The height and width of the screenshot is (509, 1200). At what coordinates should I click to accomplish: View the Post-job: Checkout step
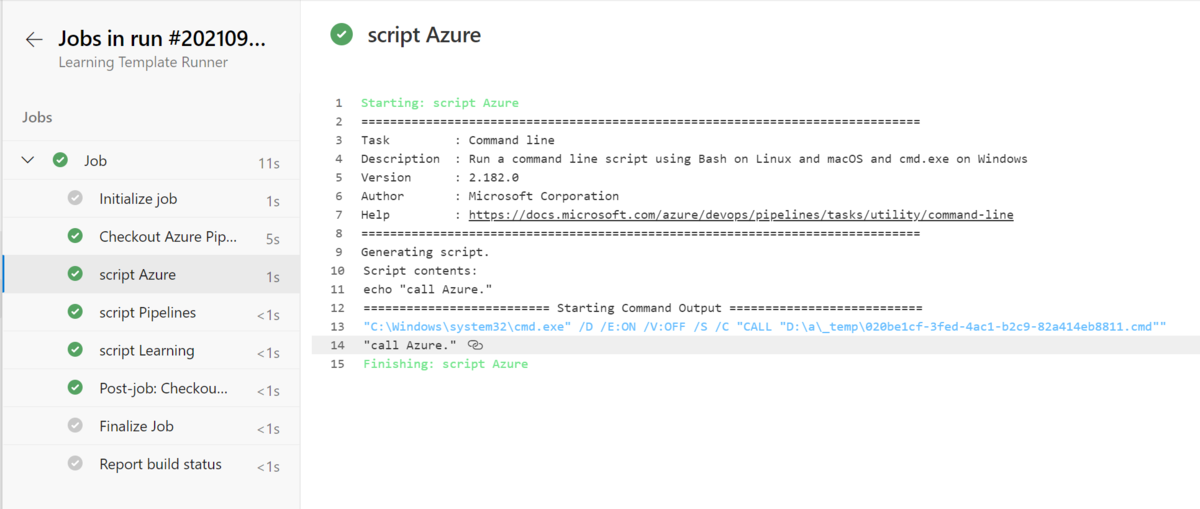150,389
